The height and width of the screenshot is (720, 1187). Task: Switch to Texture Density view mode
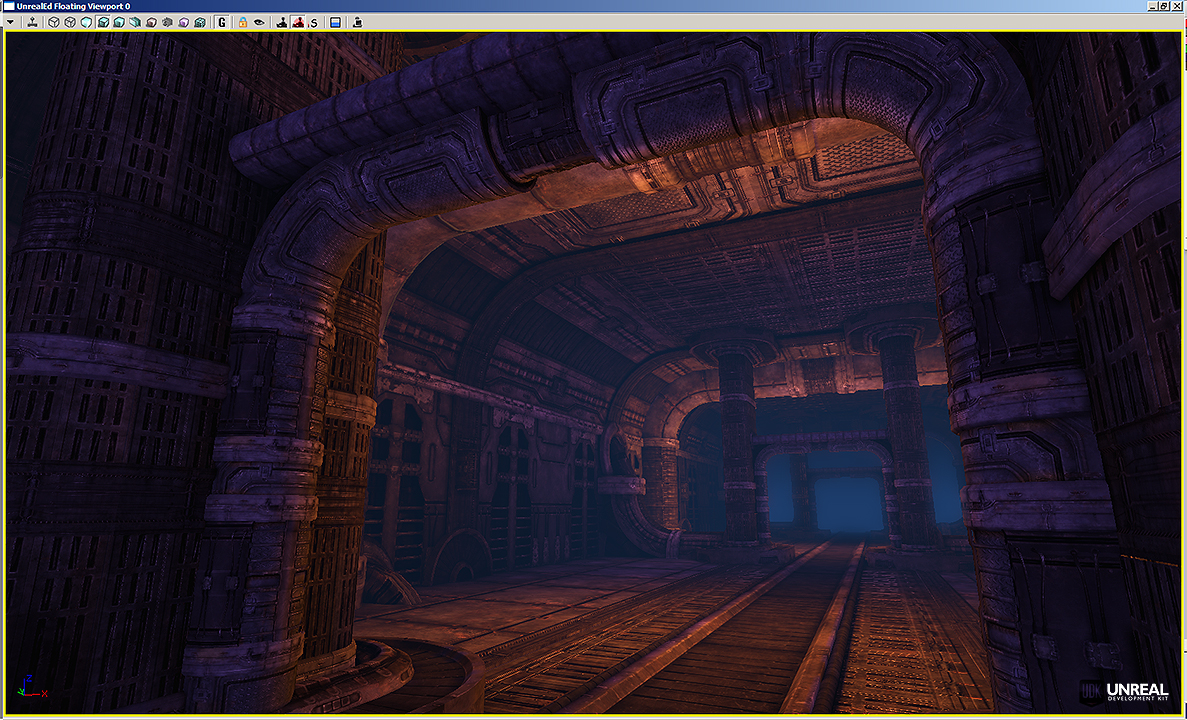point(167,22)
